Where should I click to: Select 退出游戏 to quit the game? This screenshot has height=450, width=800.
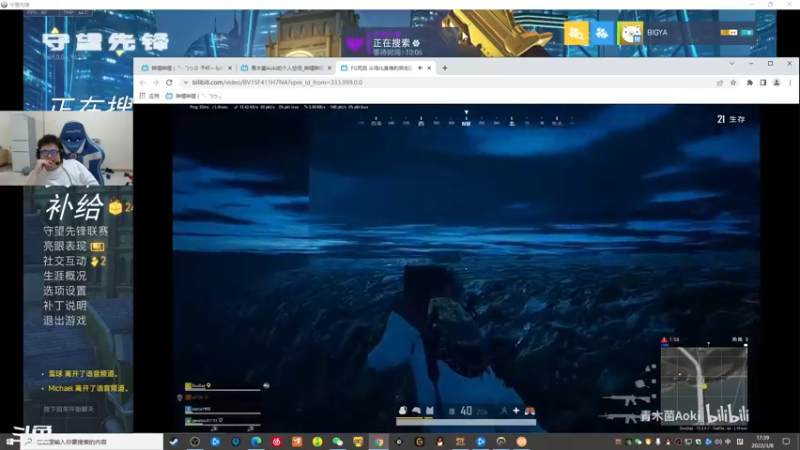point(65,320)
